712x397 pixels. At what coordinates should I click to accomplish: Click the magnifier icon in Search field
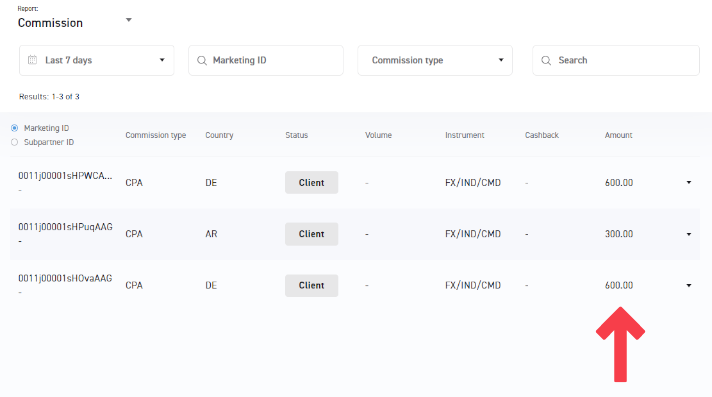tap(546, 60)
